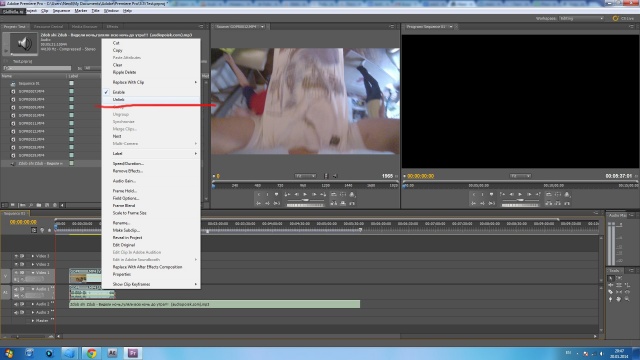Toggle sync lock on Audio 2 track
This screenshot has height=360, width=640.
(22, 304)
